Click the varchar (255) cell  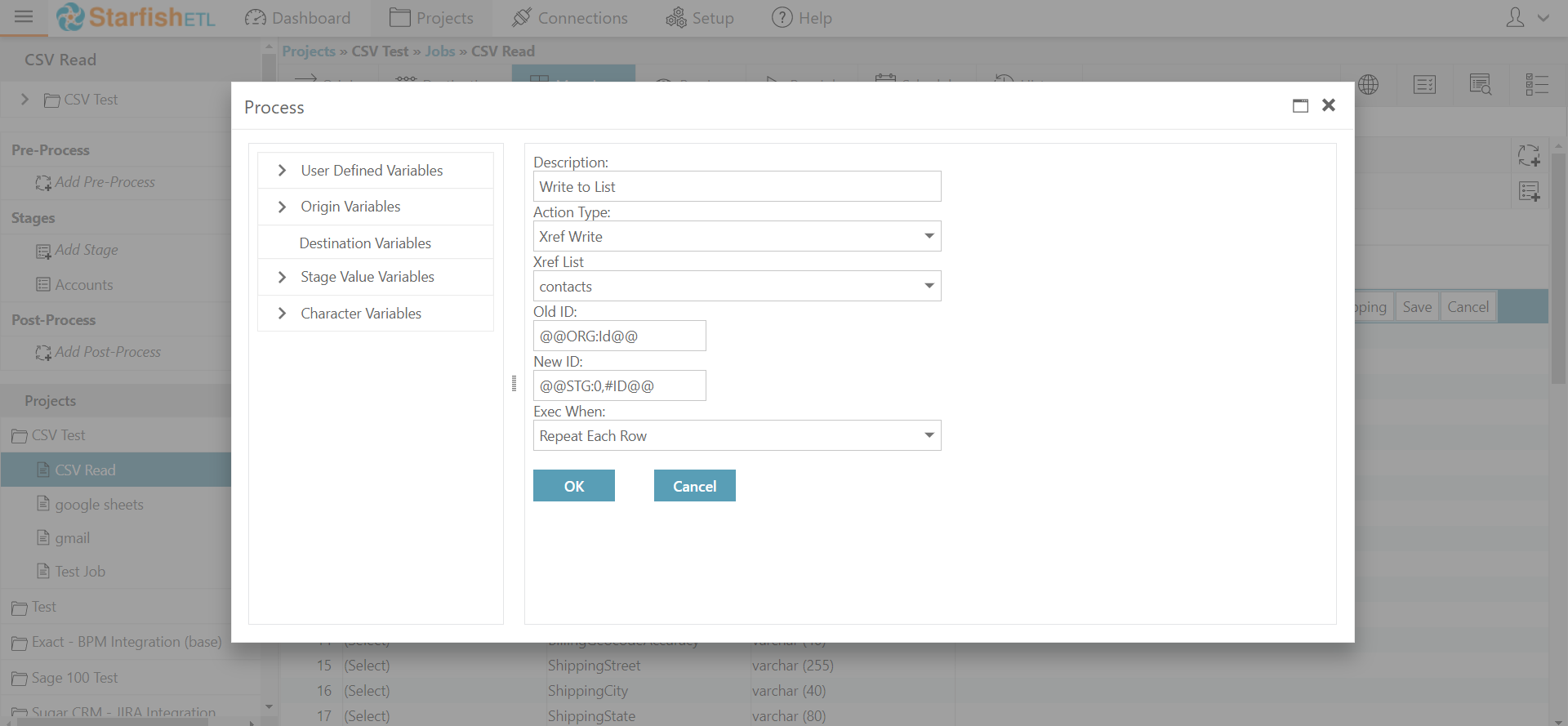(x=793, y=666)
